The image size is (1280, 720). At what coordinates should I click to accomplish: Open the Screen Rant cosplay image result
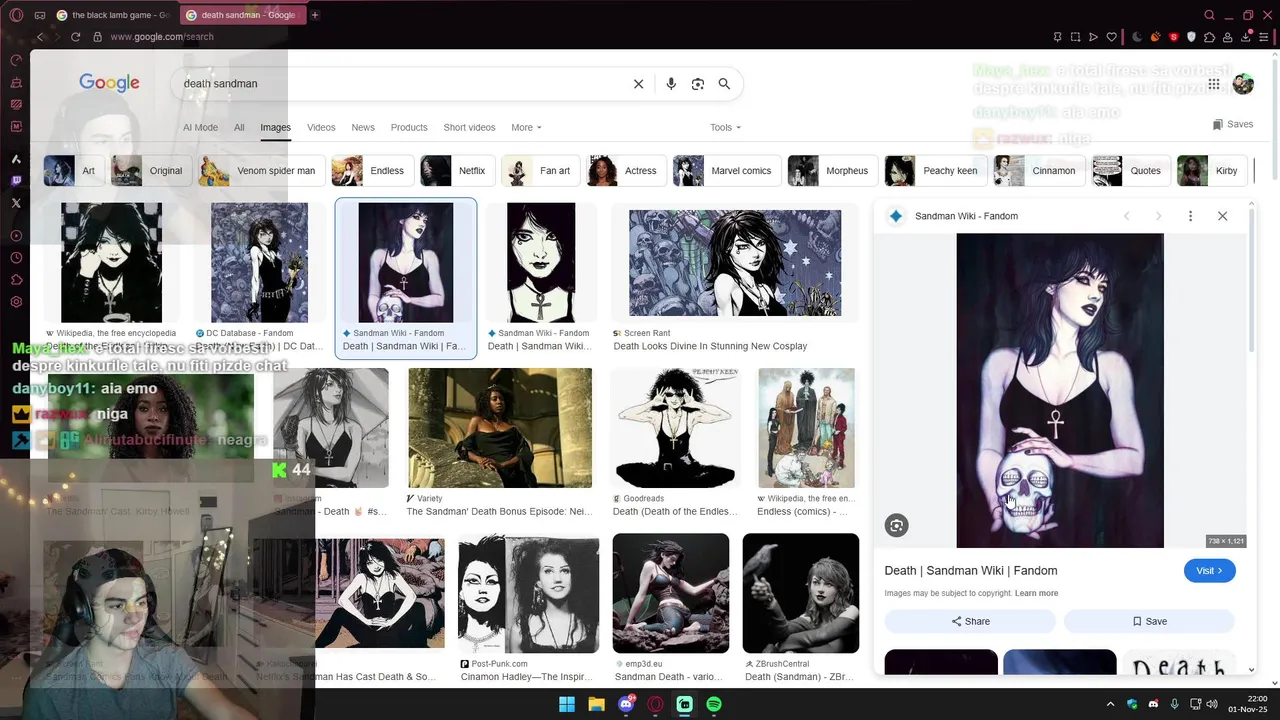pyautogui.click(x=735, y=264)
